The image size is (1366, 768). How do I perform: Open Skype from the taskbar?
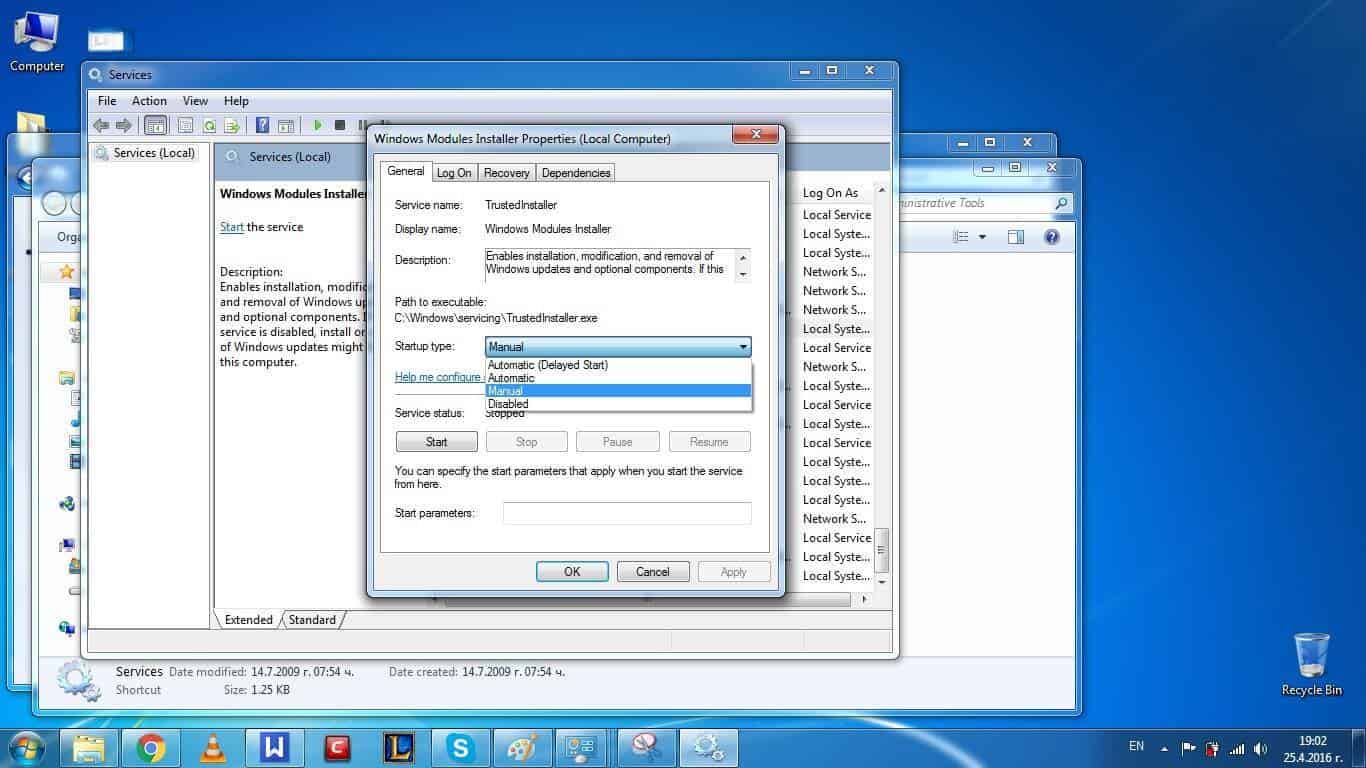tap(460, 747)
